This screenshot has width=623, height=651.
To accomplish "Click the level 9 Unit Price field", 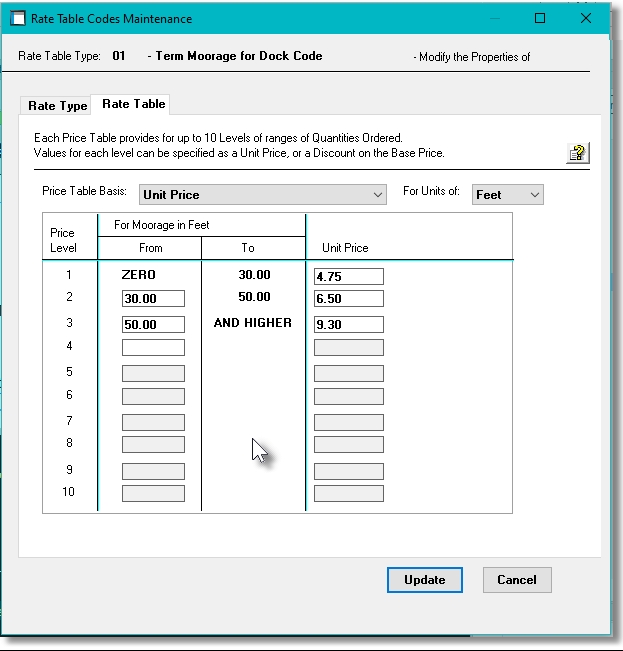I will click(349, 471).
